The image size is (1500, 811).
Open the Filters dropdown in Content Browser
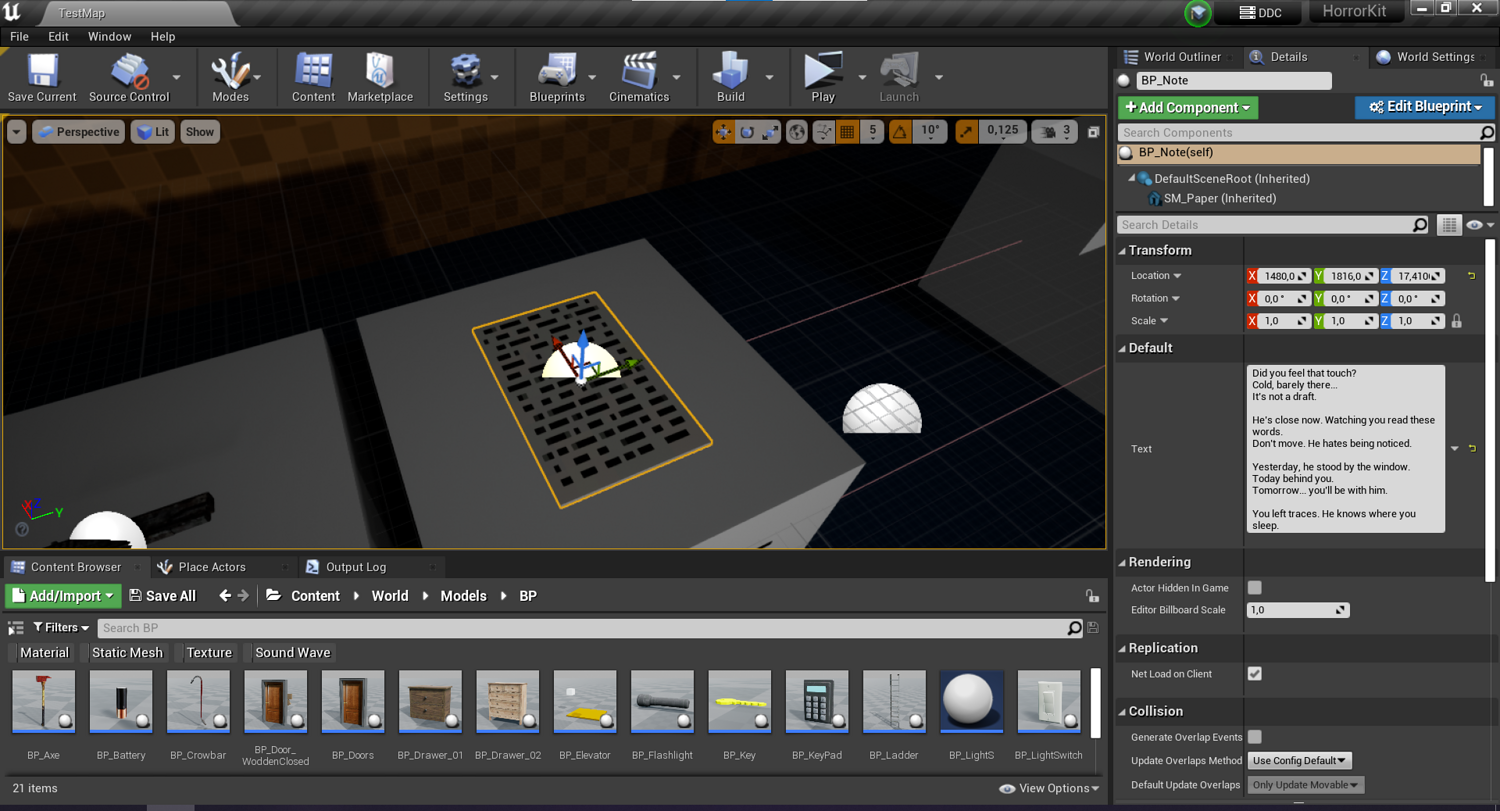coord(61,628)
